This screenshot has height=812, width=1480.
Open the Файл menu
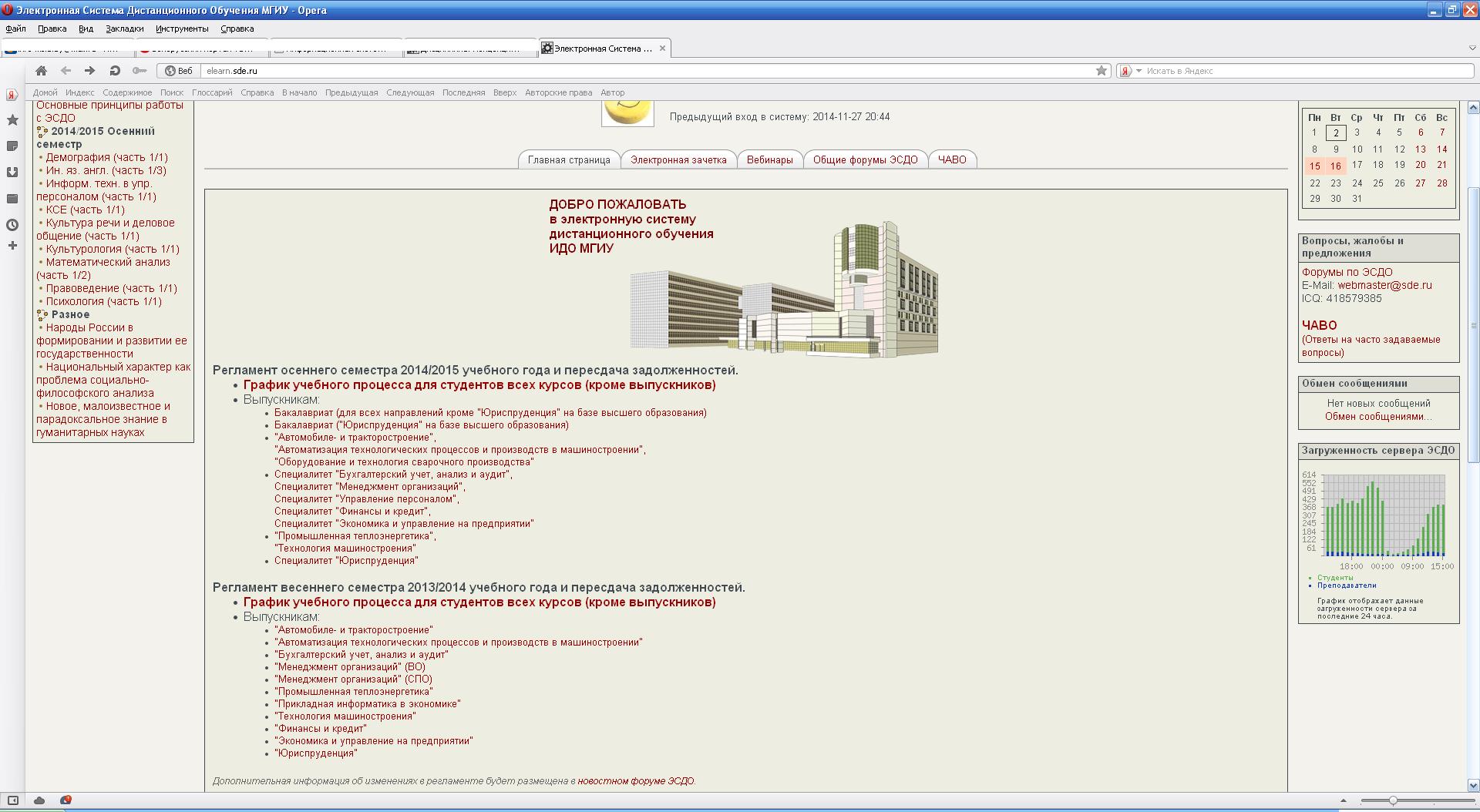click(15, 29)
